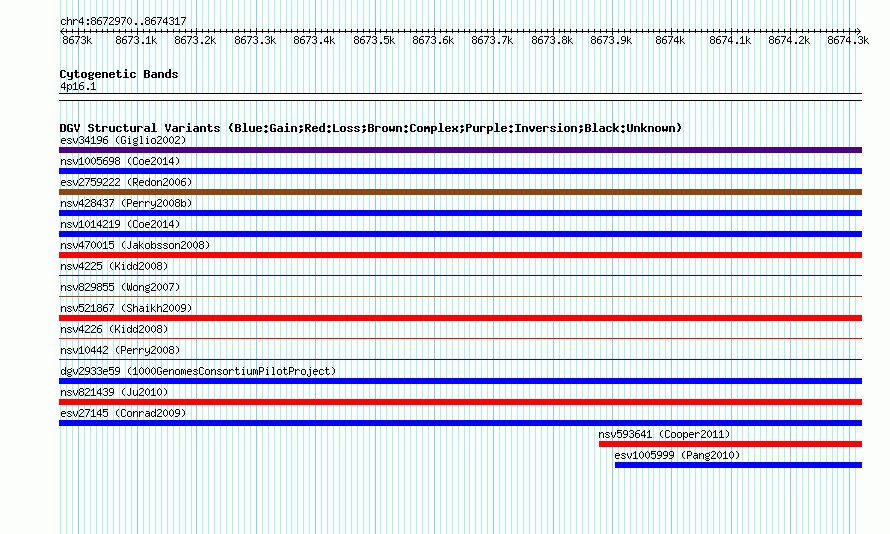Image resolution: width=890 pixels, height=534 pixels.
Task: Click the 8673k ruler tick label
Action: point(77,40)
